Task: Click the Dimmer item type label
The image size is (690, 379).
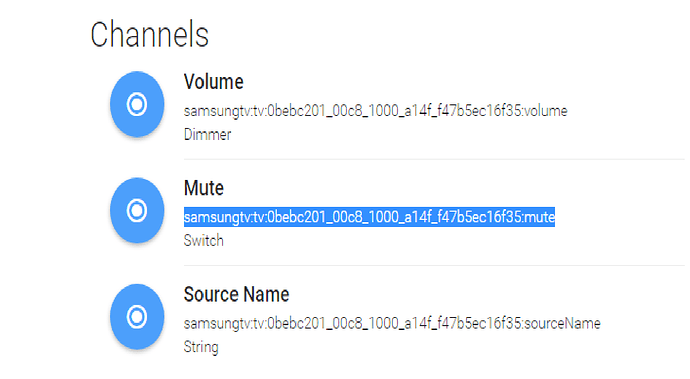Action: [x=207, y=134]
